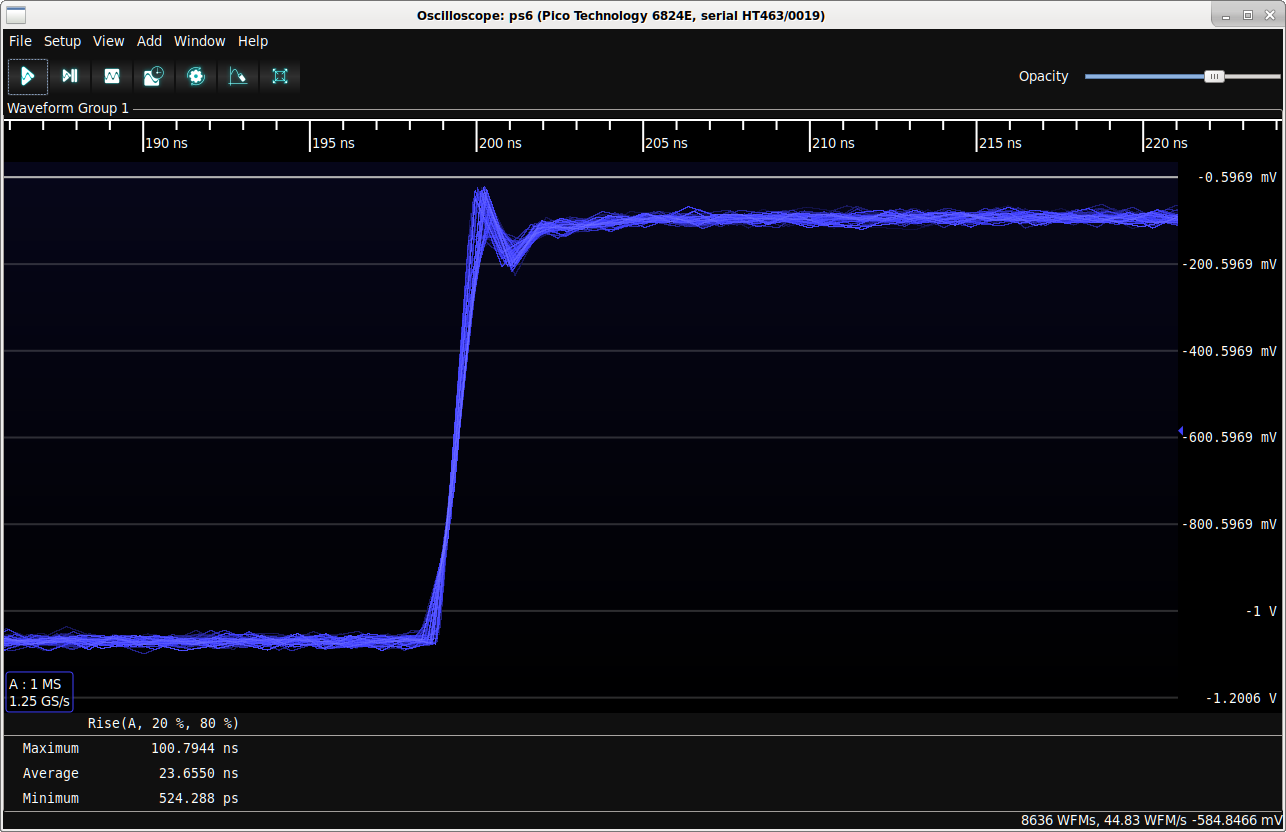
Task: Click the gear refresh icon
Action: (196, 76)
